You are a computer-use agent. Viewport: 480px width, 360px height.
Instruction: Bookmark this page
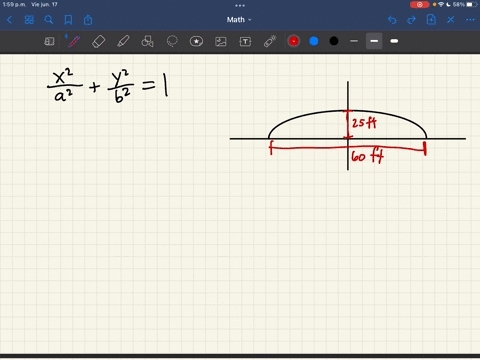click(x=68, y=20)
